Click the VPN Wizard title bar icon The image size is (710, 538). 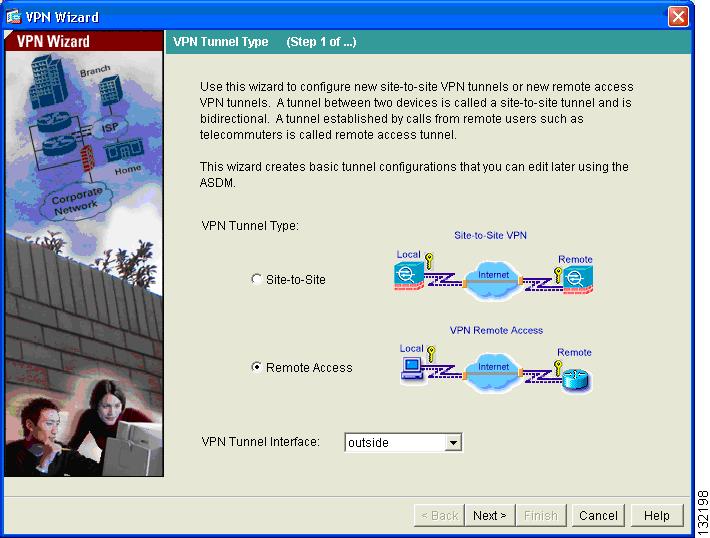coord(14,17)
